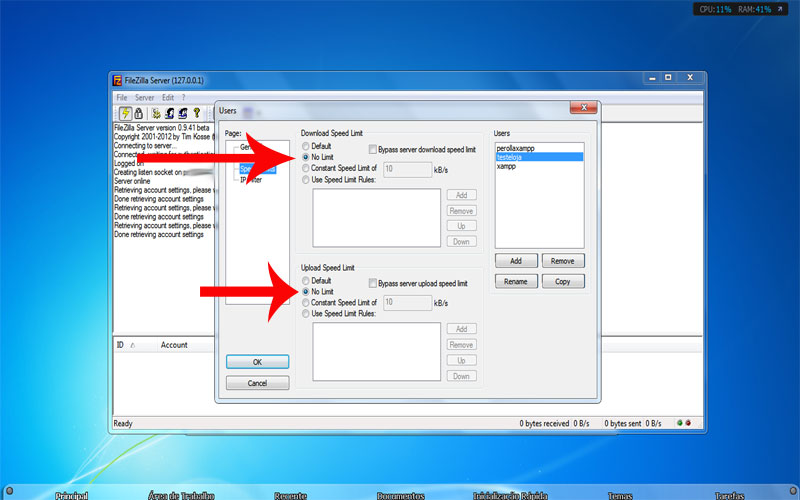The height and width of the screenshot is (500, 800).
Task: Switch to the Documentos dock tab
Action: (x=401, y=495)
